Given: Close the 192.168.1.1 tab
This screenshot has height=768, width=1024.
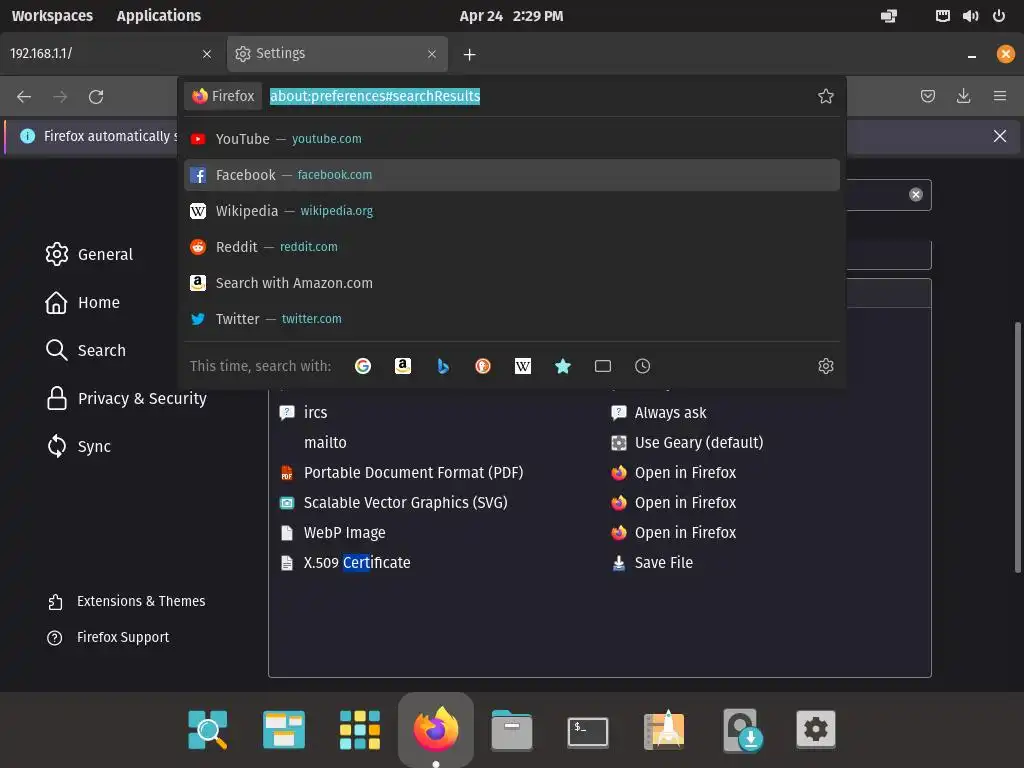Looking at the screenshot, I should point(207,54).
